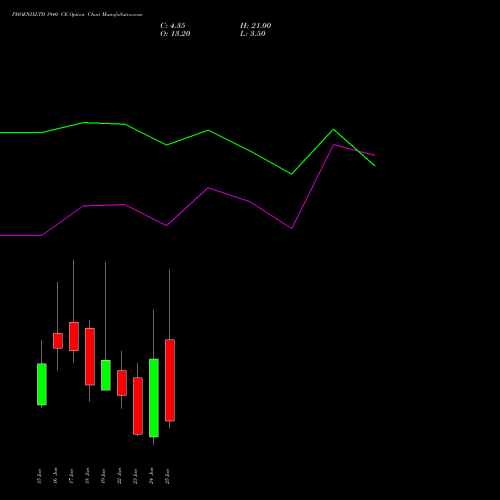Viewport: 500px width, 500px height.
Task: Click the x-axis date label for day 24
Action: pyautogui.click(x=151, y=476)
